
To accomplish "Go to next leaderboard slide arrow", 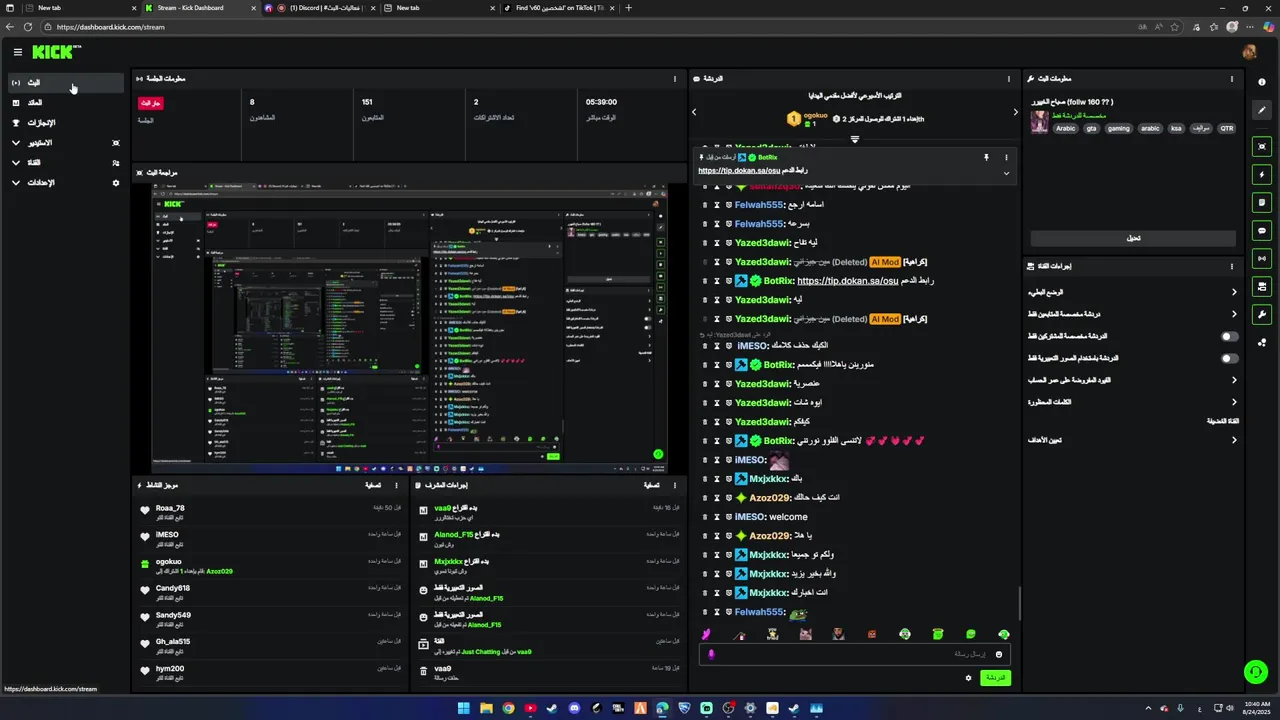I will 1015,112.
